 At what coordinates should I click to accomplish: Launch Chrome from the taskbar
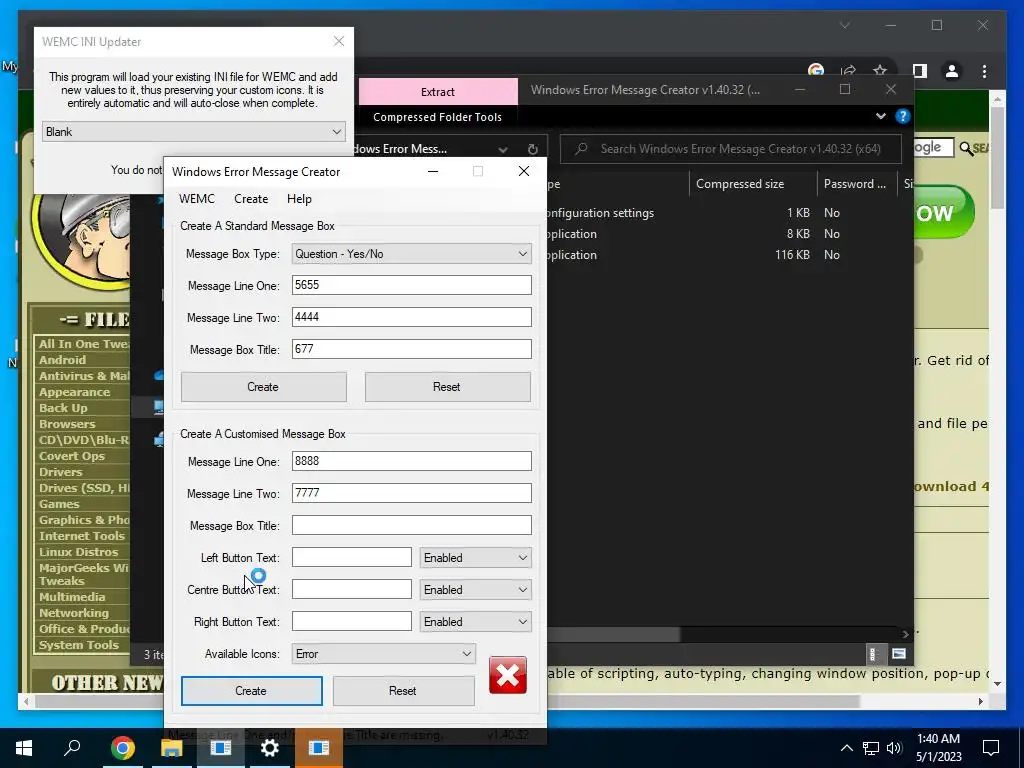122,747
